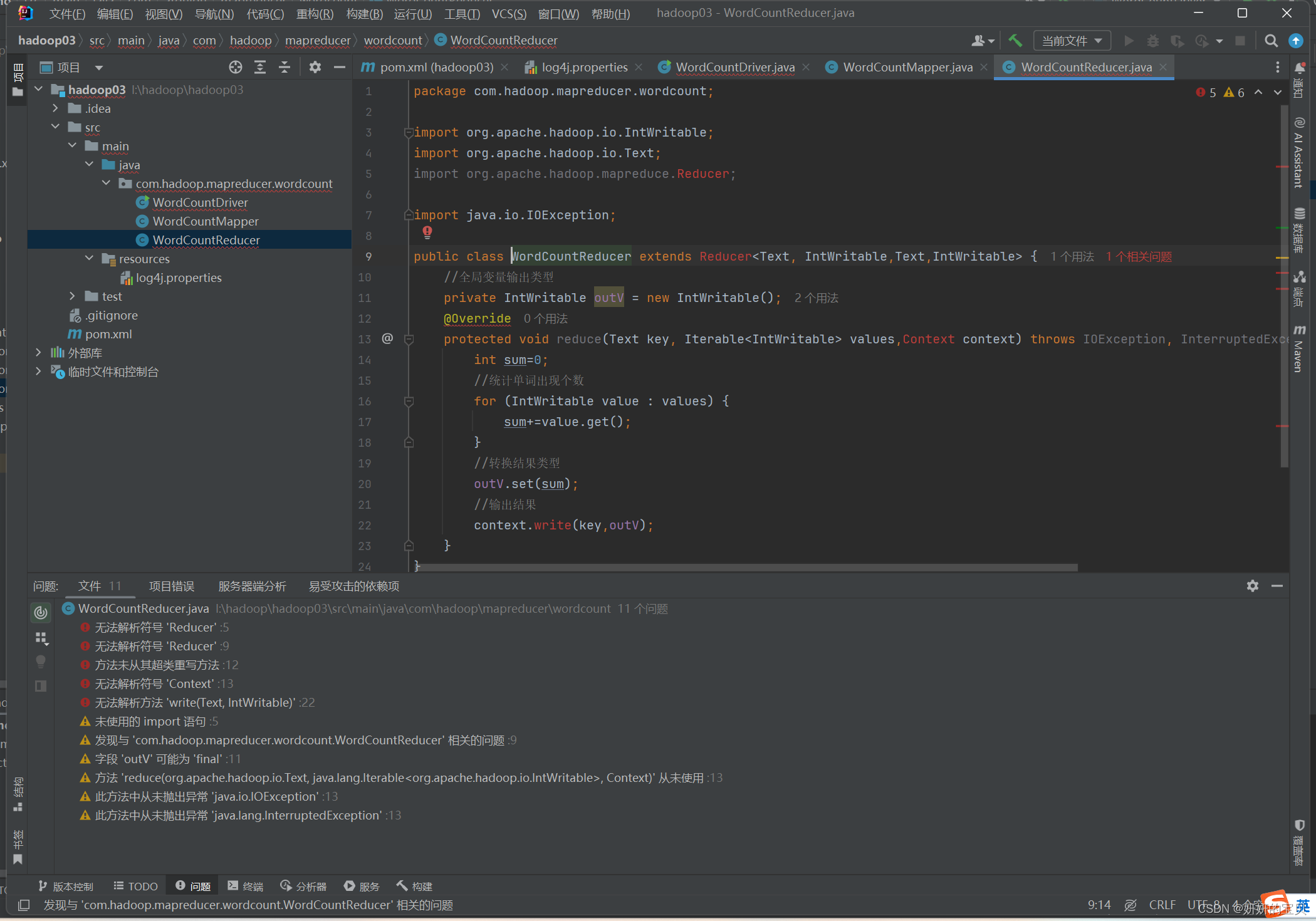Image resolution: width=1316 pixels, height=921 pixels.
Task: Open the Problems panel settings gear
Action: [1252, 586]
